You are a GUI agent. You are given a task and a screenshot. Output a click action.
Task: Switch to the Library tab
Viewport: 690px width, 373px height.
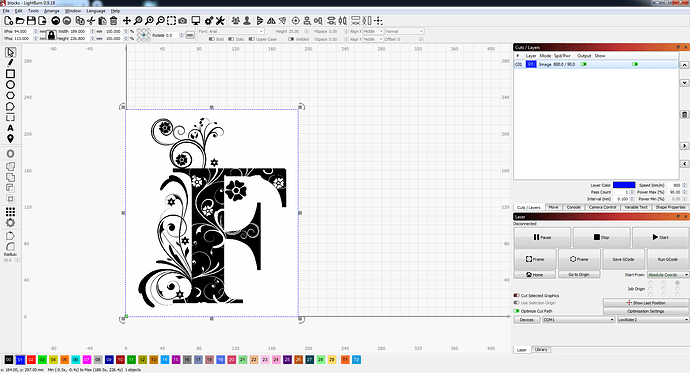(x=541, y=350)
